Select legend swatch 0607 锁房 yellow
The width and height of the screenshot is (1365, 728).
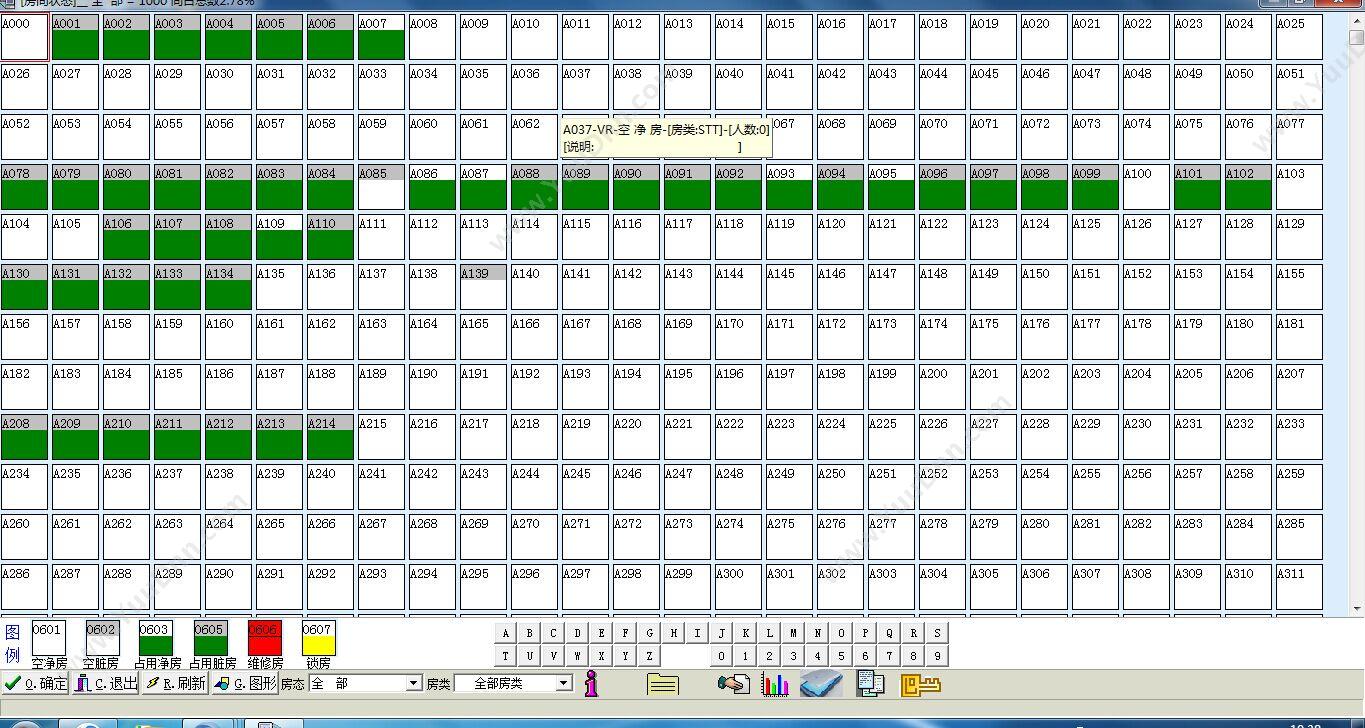tap(318, 638)
